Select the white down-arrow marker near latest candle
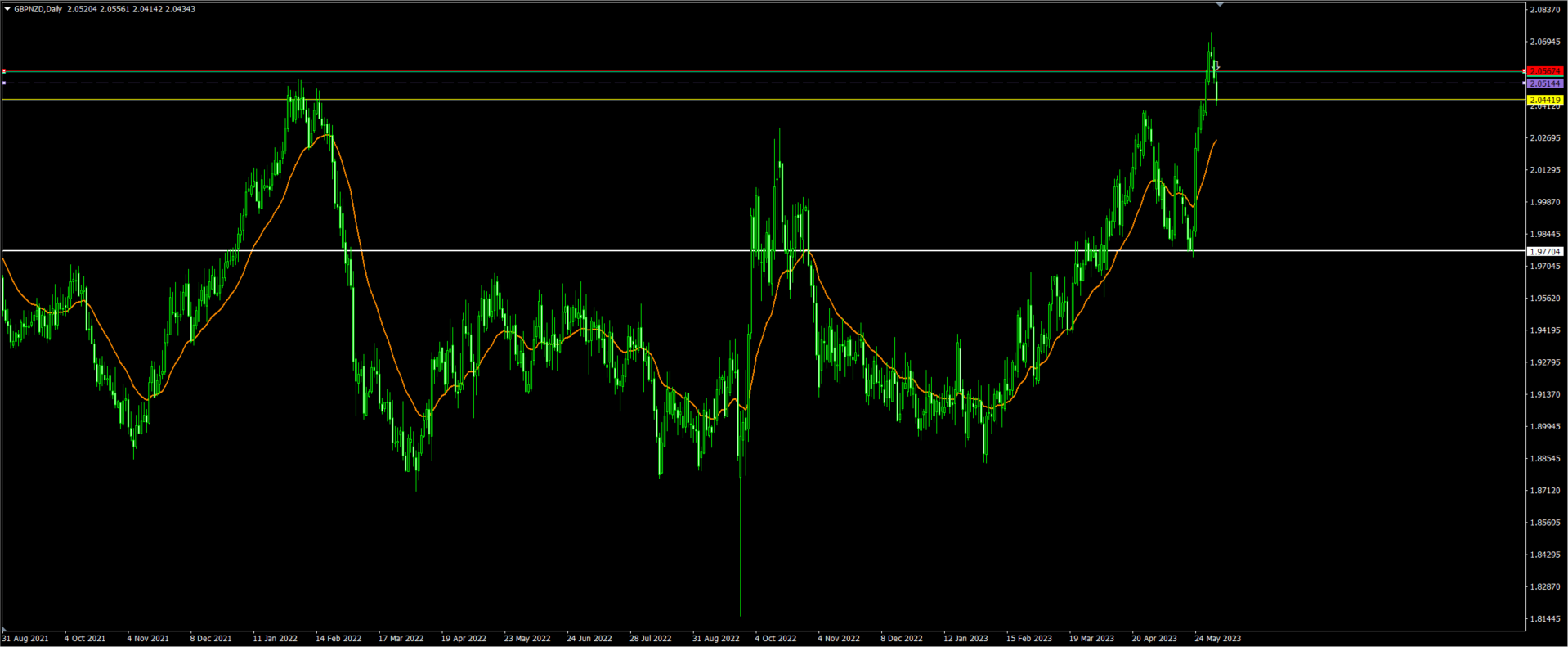 1216,65
